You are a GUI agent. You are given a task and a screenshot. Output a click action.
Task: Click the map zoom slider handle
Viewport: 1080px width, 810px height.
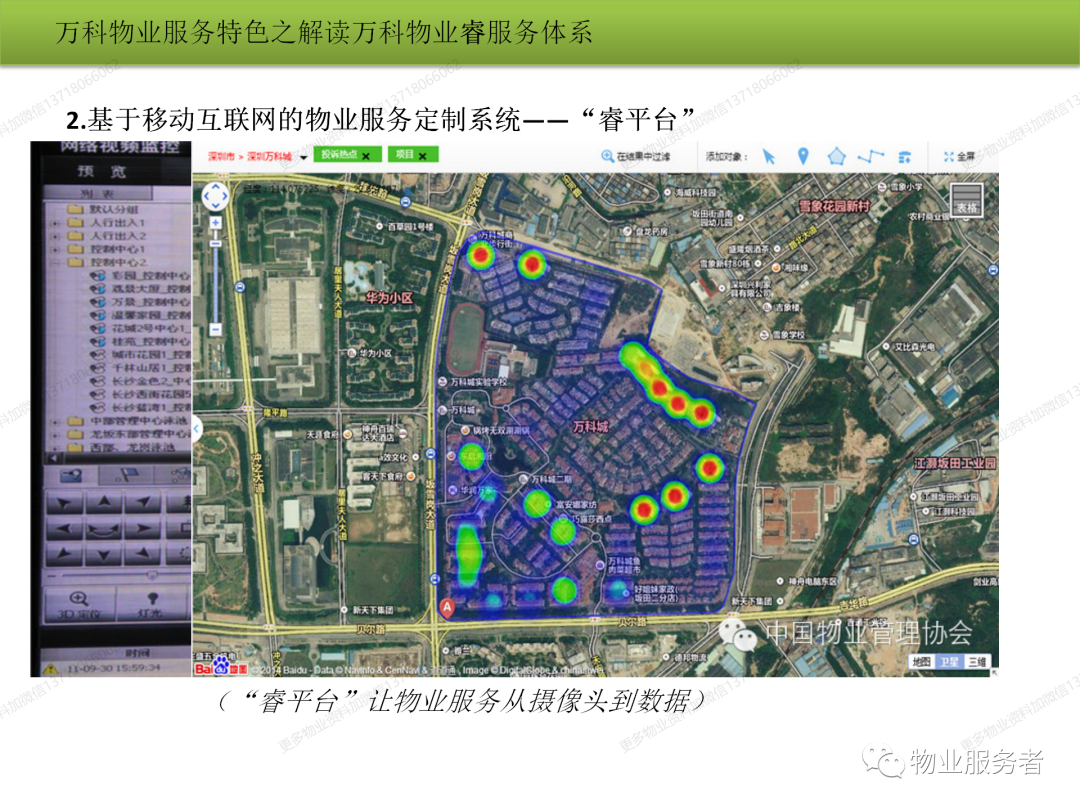[215, 243]
